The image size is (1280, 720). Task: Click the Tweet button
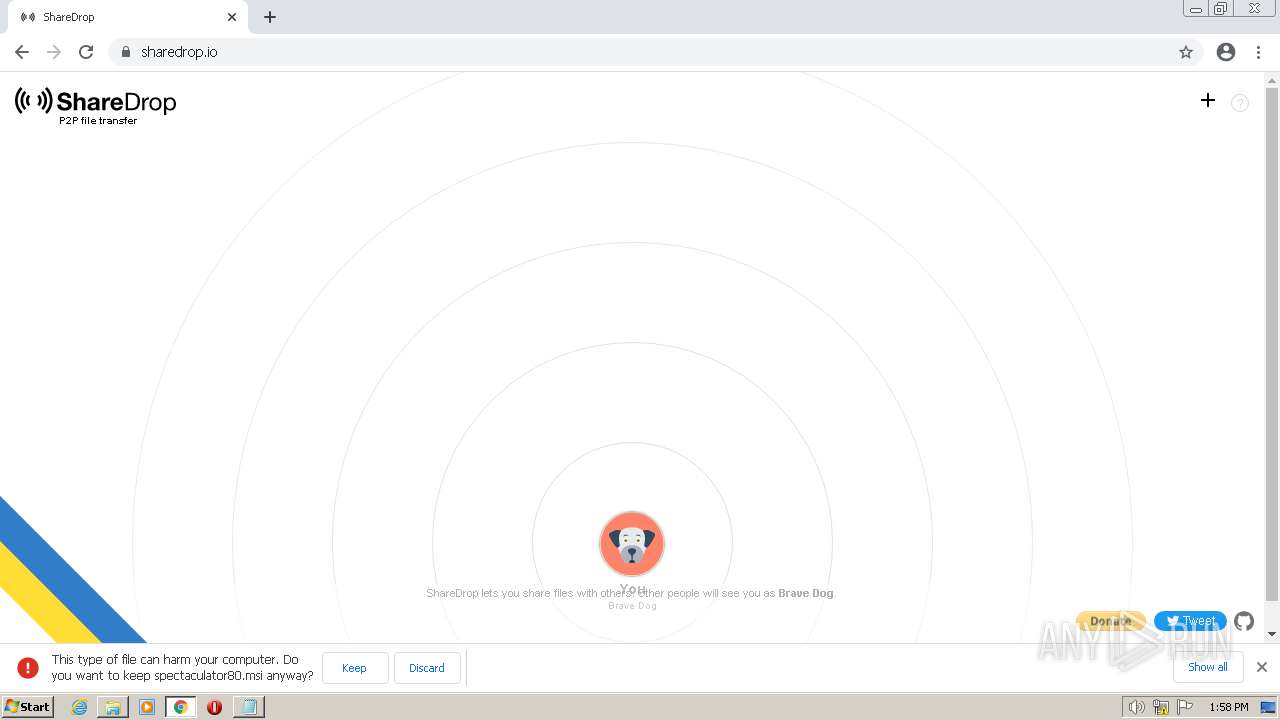coord(1190,621)
